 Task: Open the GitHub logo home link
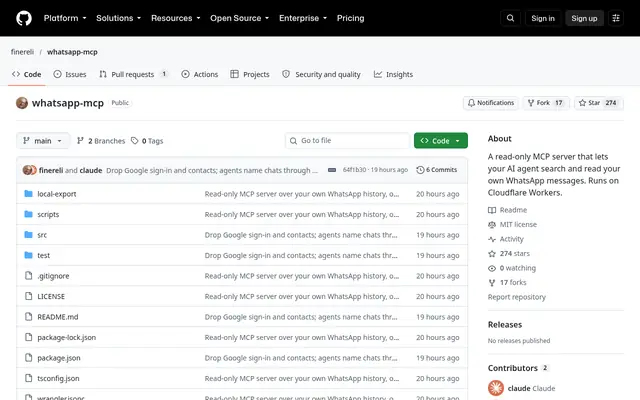pos(24,18)
